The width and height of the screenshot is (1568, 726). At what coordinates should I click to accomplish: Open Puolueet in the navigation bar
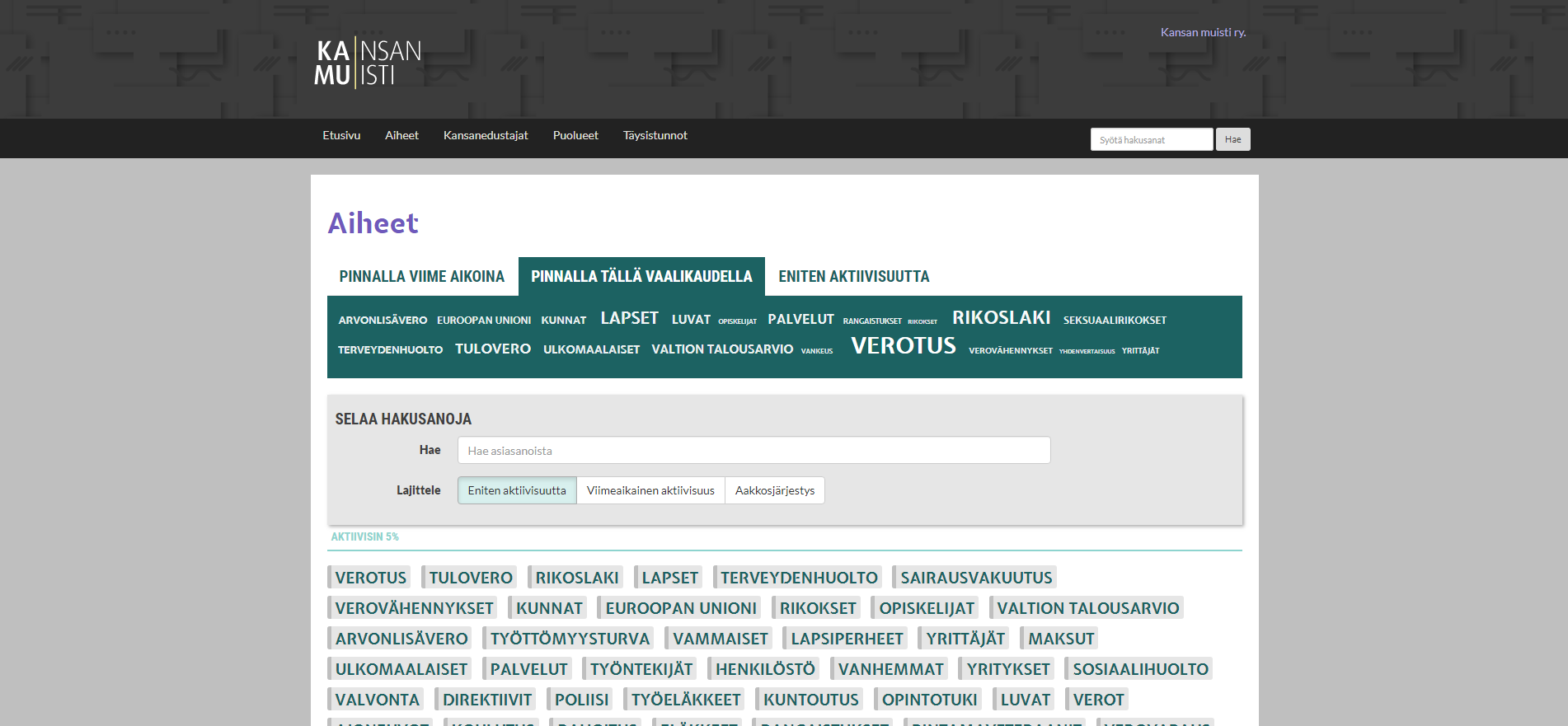pos(575,136)
